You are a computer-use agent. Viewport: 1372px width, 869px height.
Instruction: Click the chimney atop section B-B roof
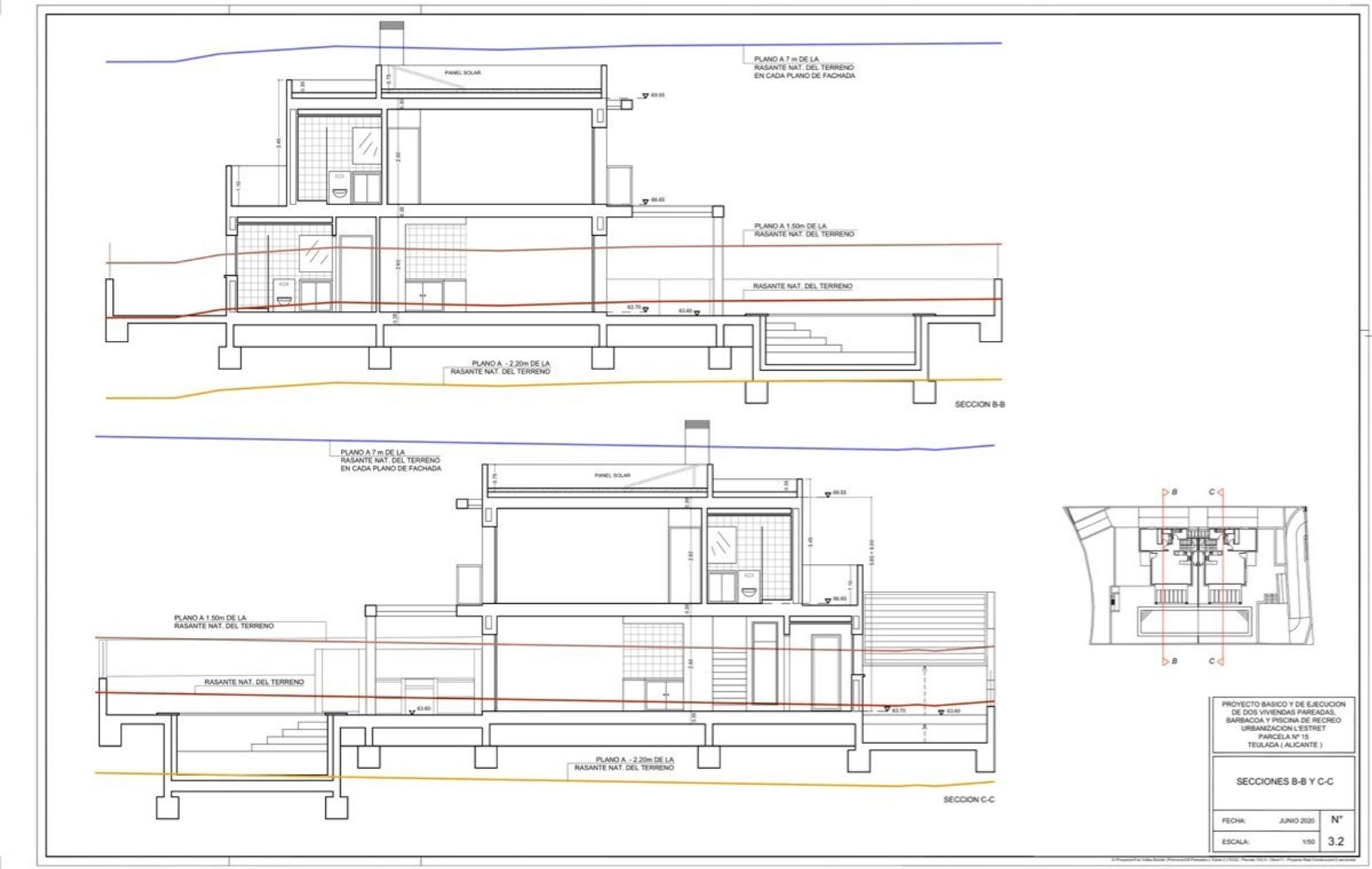click(392, 43)
